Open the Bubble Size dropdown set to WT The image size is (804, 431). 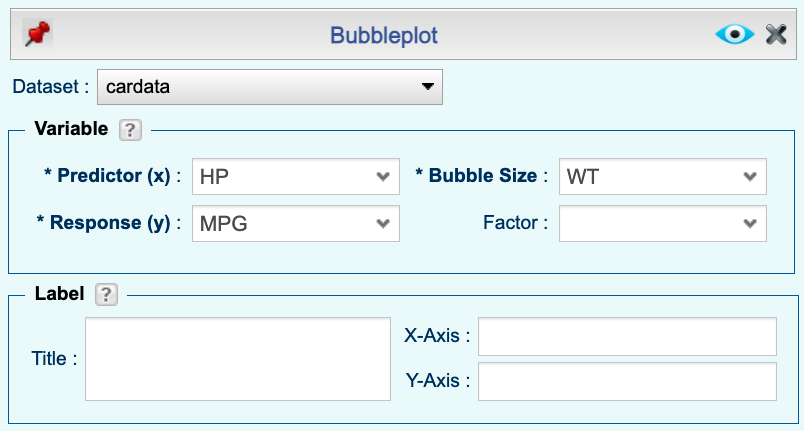[662, 176]
